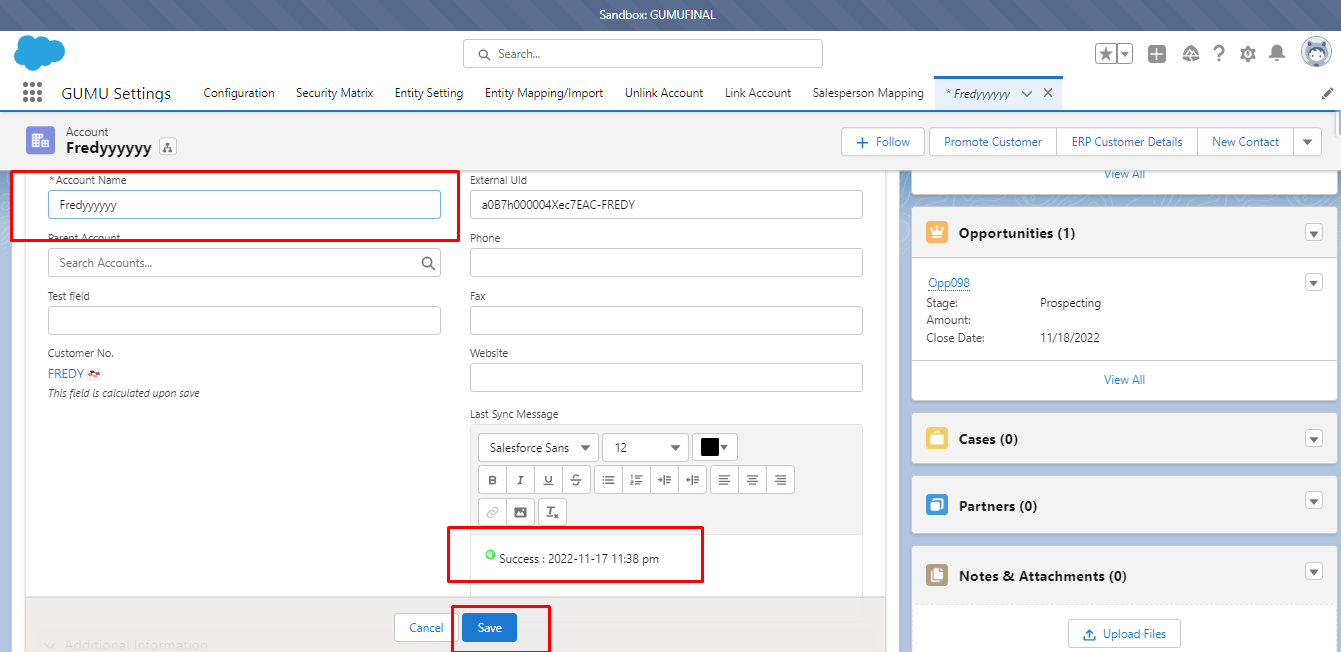Close the Fredyyyyyy tab
This screenshot has height=652, width=1341.
(x=1048, y=93)
